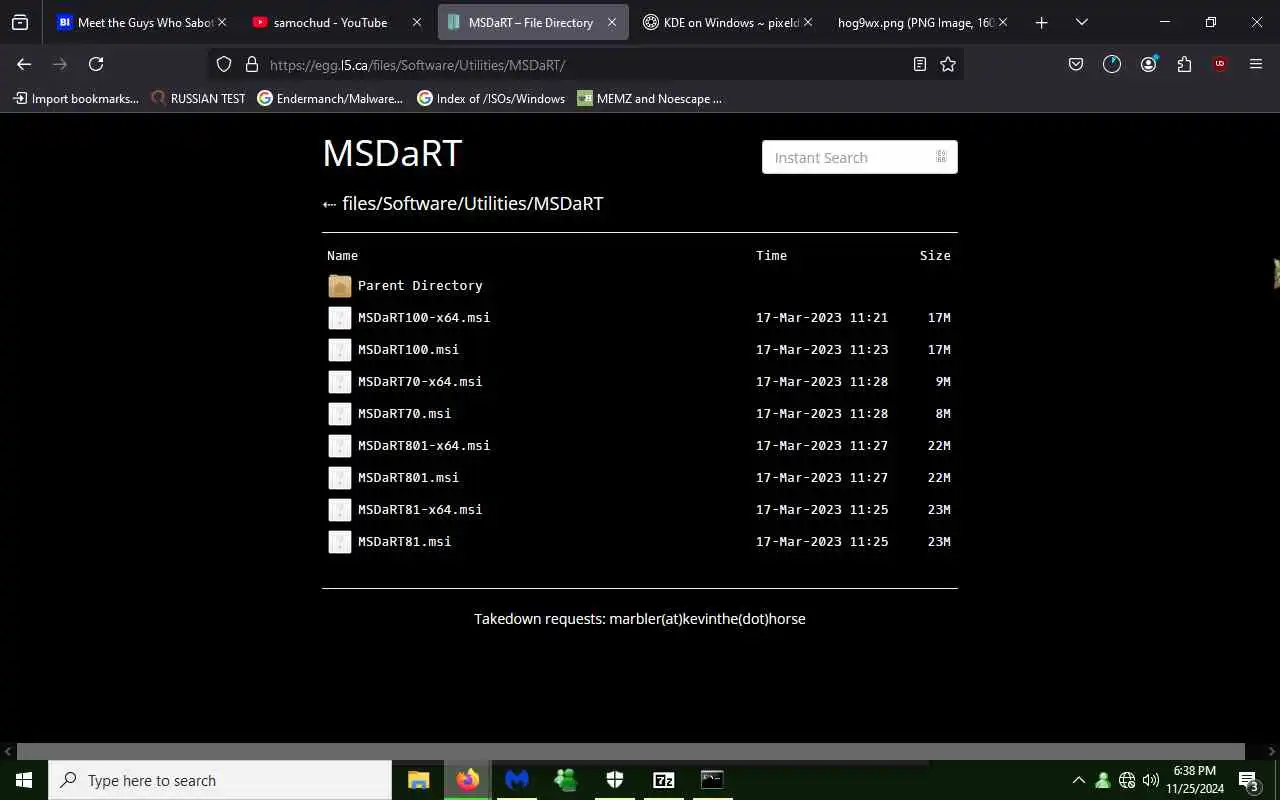Open a new tab with plus button
Screen dimensions: 1280x800
click(x=1041, y=22)
